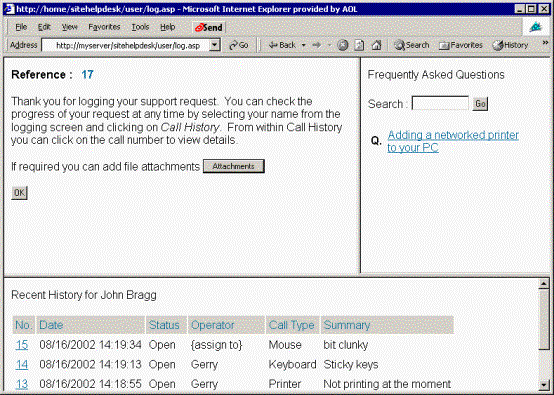This screenshot has width=554, height=395.
Task: Click the Keyboard call type cell
Action: [292, 364]
